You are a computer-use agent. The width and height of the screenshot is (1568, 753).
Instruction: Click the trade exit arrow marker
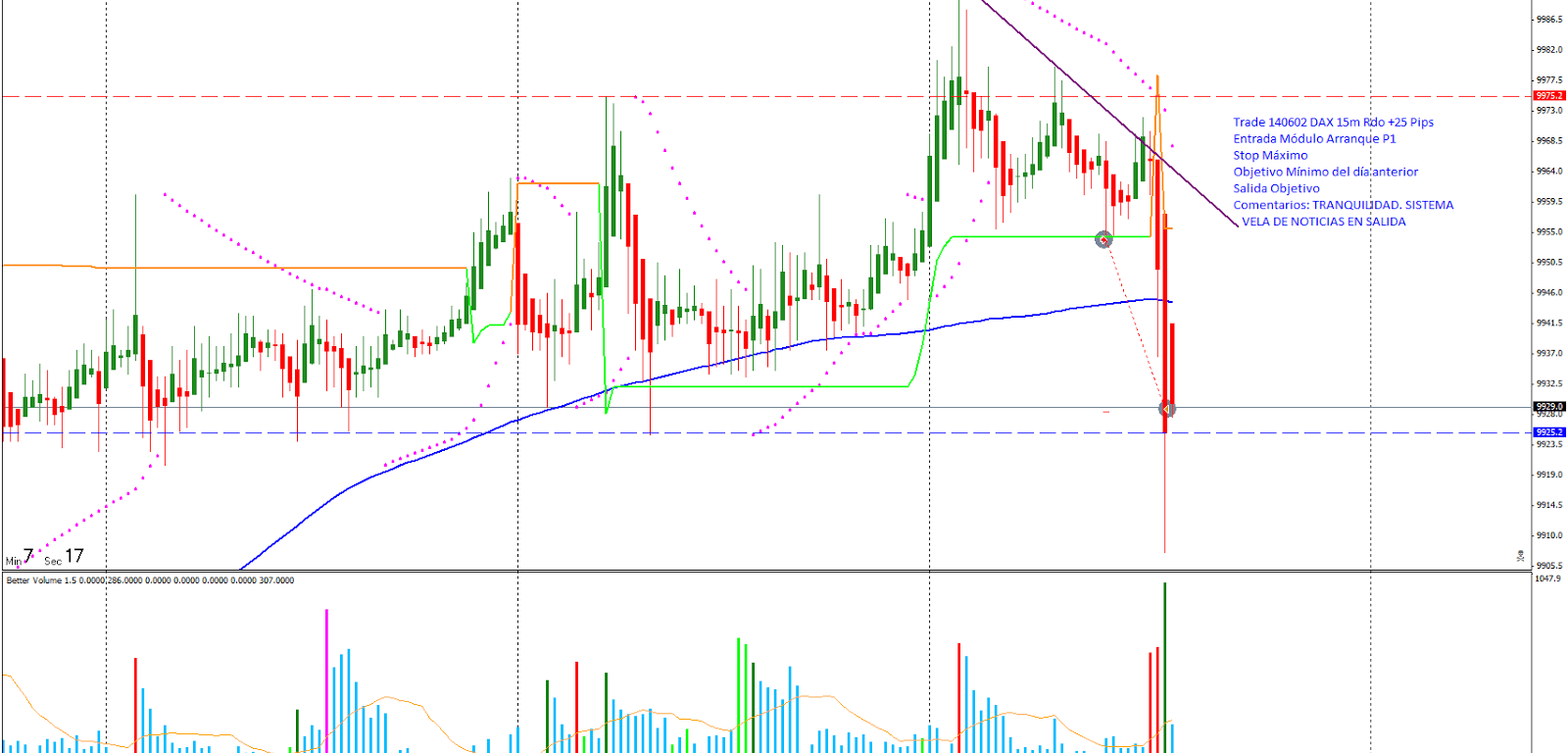tap(1166, 409)
